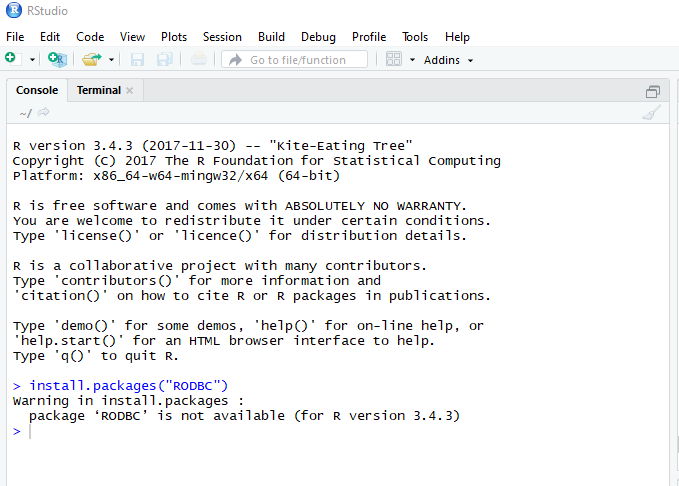Click the workspace panes grid icon
Screen dimensions: 679x486
click(394, 59)
